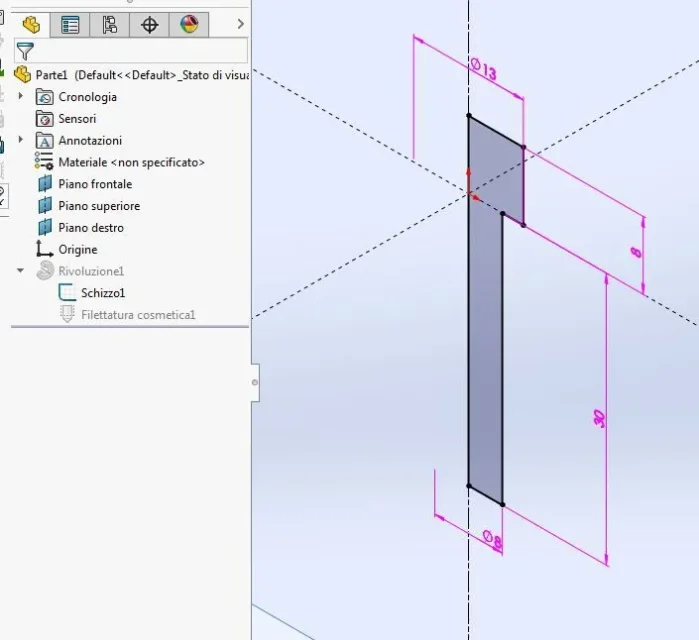
Task: Open the FeatureManager design tree tab
Action: coord(31,25)
